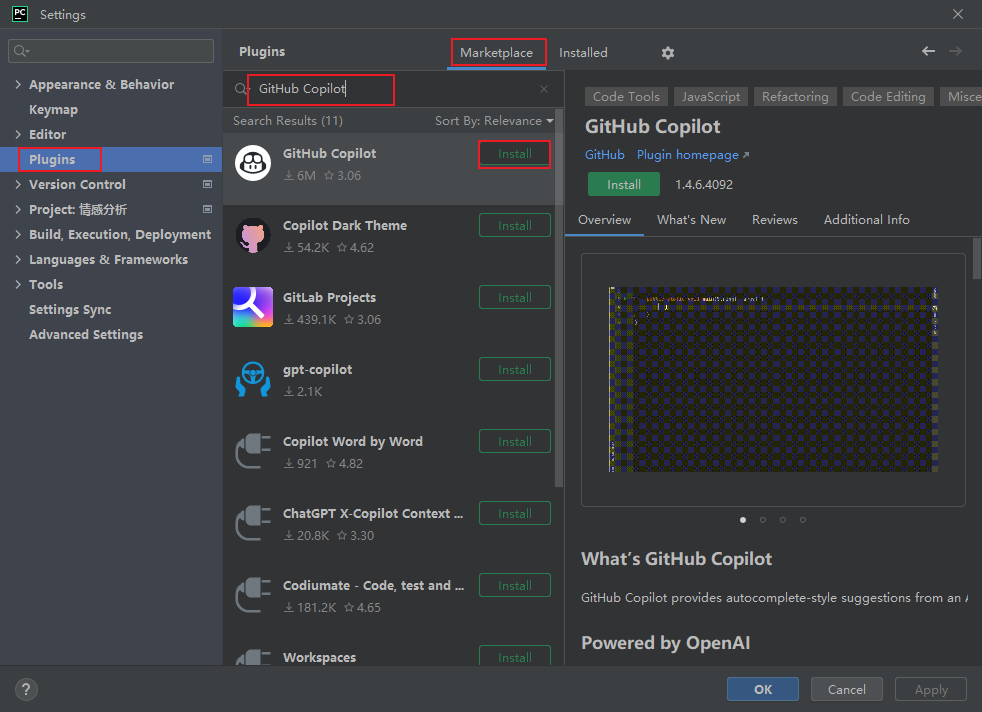The width and height of the screenshot is (982, 712).
Task: Click the OK button
Action: point(763,689)
